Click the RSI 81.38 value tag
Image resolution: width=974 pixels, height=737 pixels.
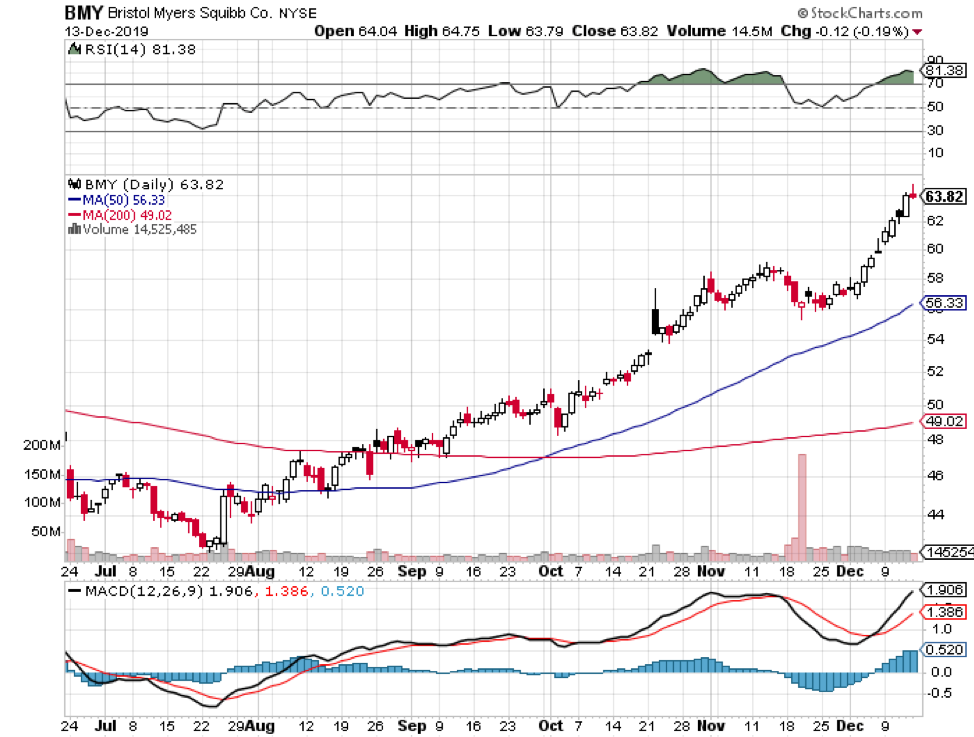tap(944, 71)
